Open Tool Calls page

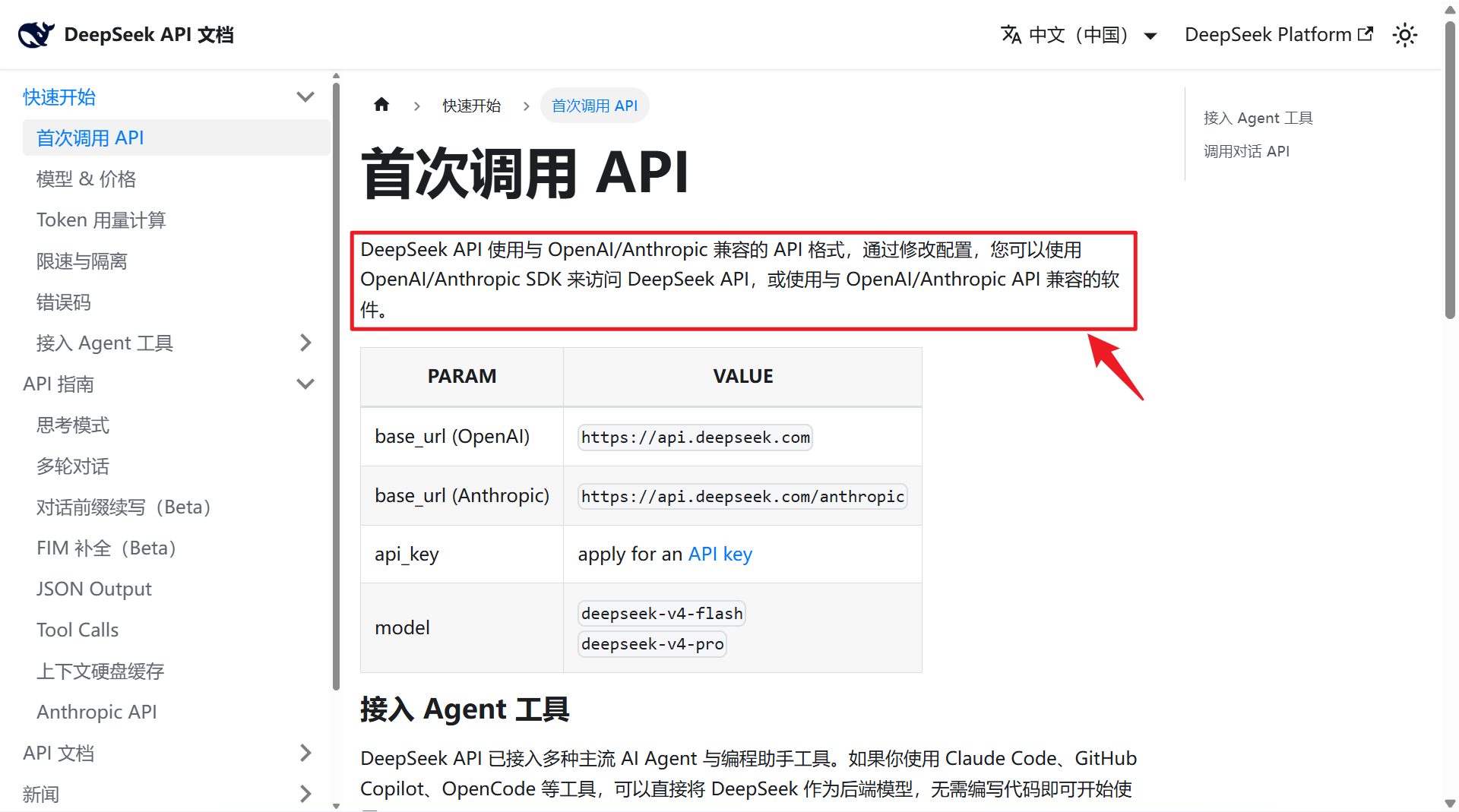pyautogui.click(x=78, y=630)
